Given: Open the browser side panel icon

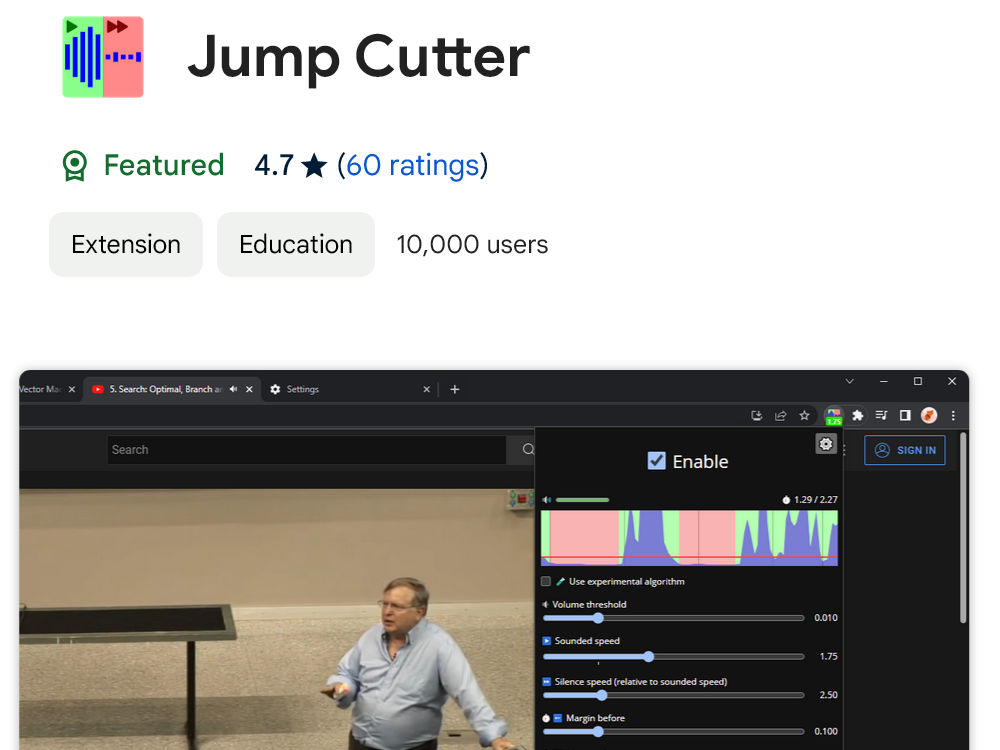Looking at the screenshot, I should (x=904, y=415).
